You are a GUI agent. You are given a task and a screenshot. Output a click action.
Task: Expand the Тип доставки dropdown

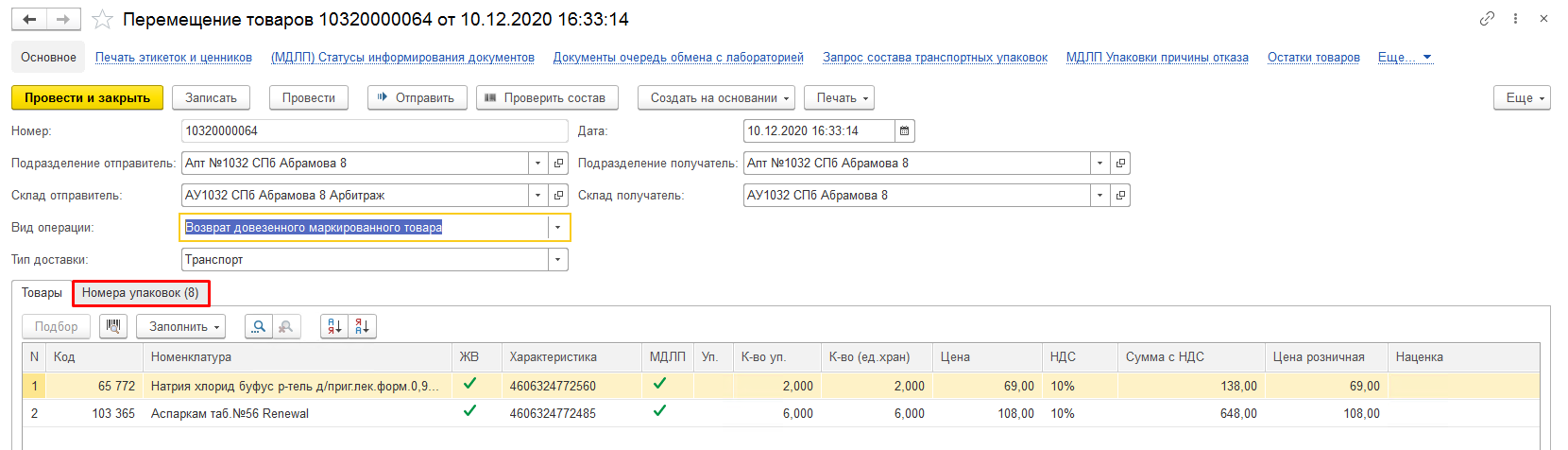pos(557,260)
